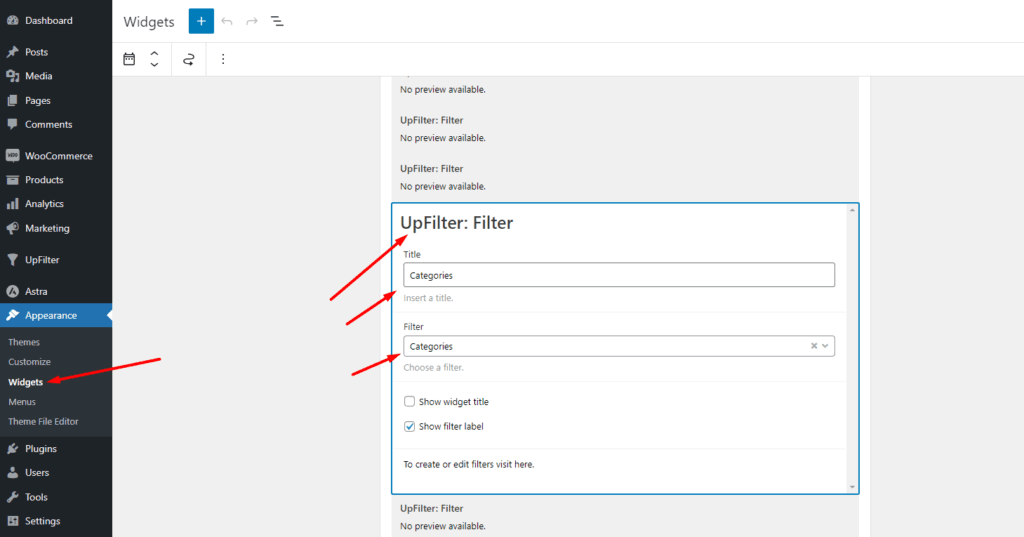
Task: Uncheck the Show filter label checkbox
Action: click(x=410, y=426)
